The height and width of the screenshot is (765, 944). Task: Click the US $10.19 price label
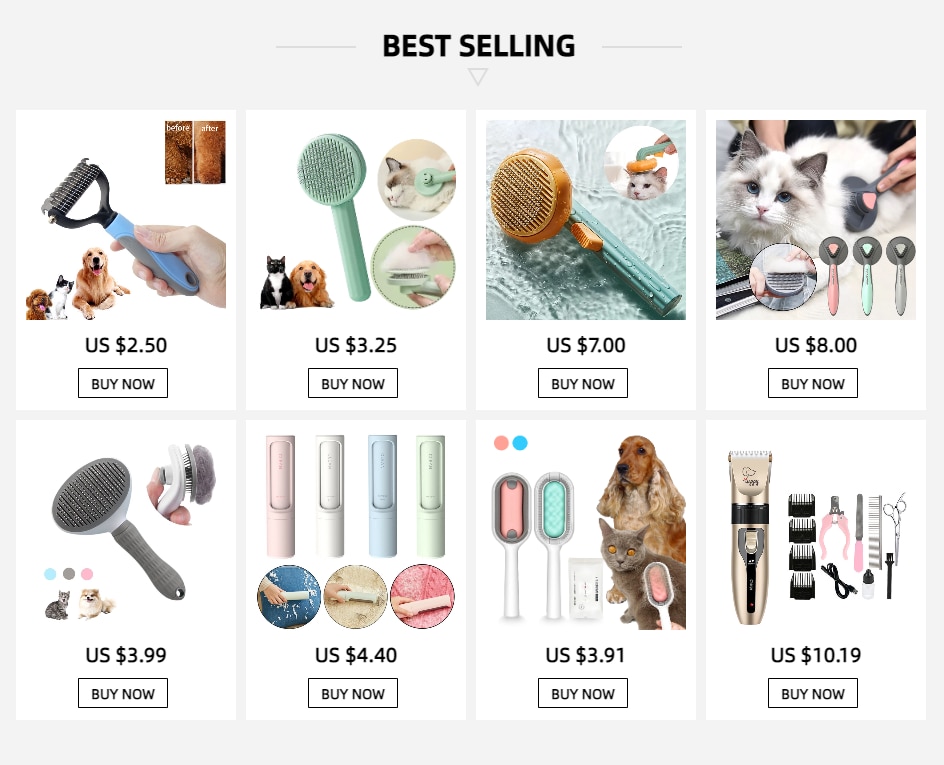pos(816,655)
